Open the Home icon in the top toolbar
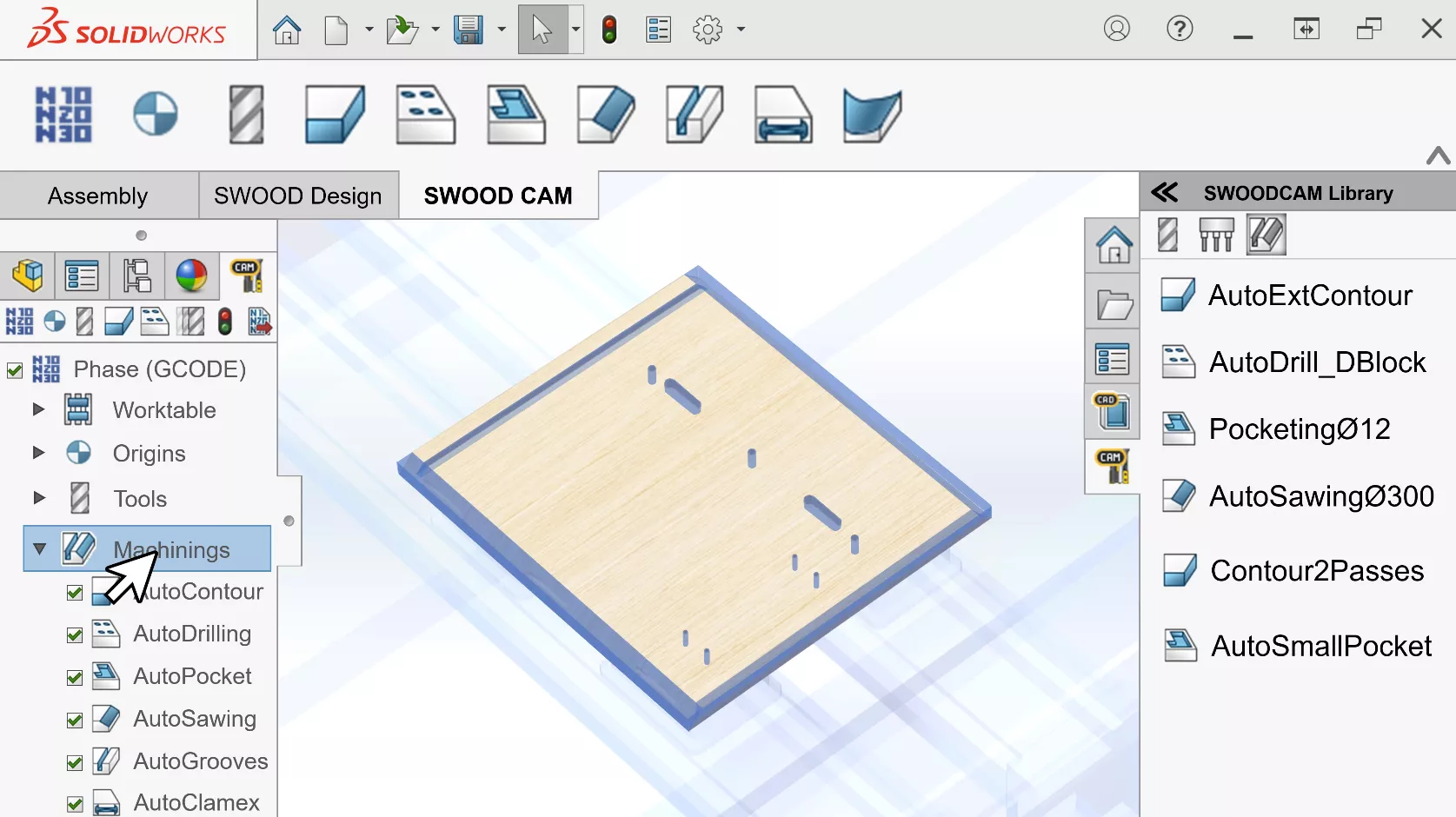The height and width of the screenshot is (817, 1456). [287, 30]
